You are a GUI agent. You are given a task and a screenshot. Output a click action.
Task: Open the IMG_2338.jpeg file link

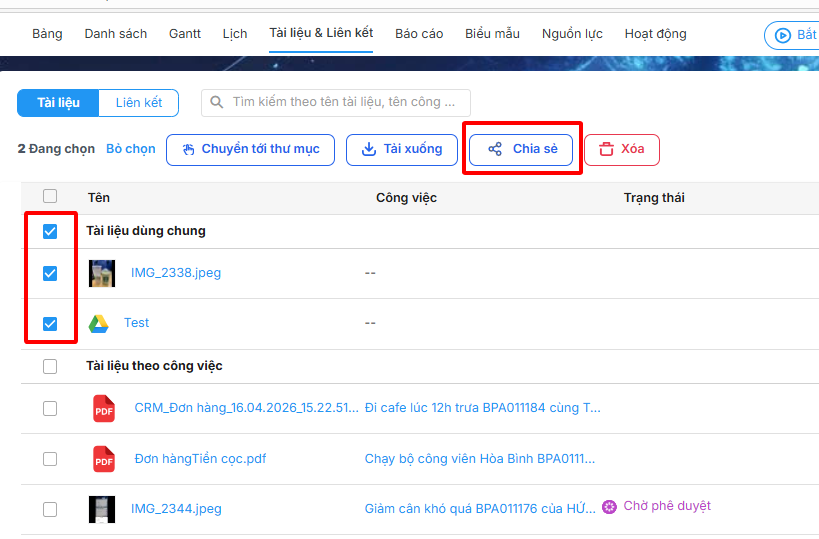pos(176,273)
